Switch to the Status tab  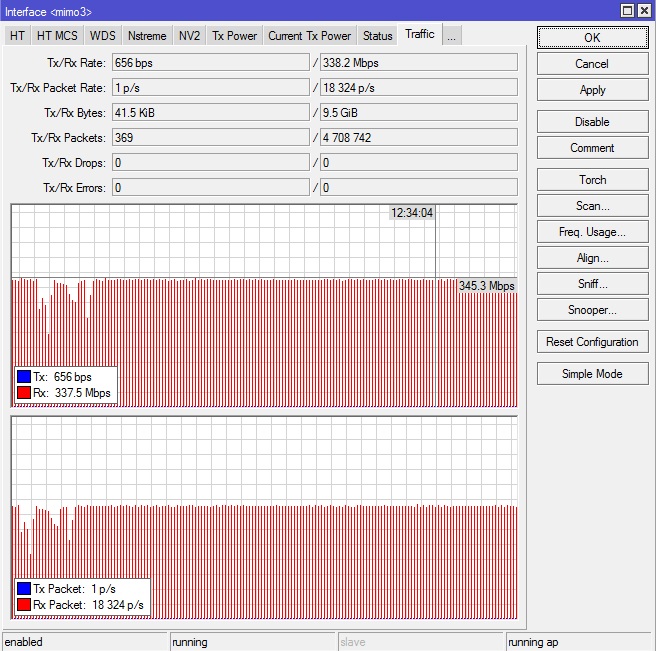(x=377, y=36)
